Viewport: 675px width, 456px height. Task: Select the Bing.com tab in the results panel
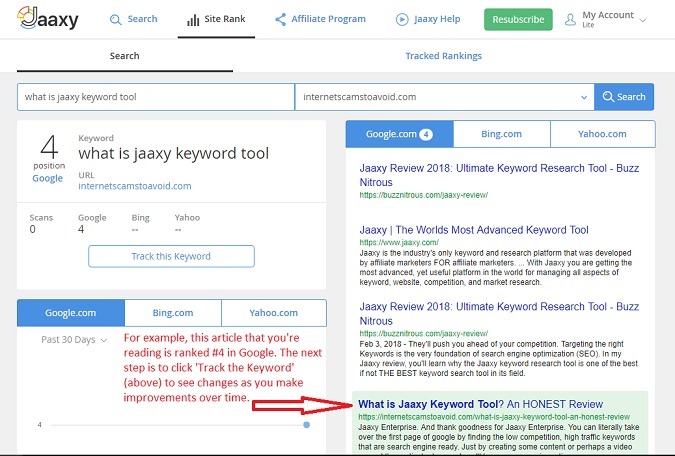pyautogui.click(x=502, y=134)
